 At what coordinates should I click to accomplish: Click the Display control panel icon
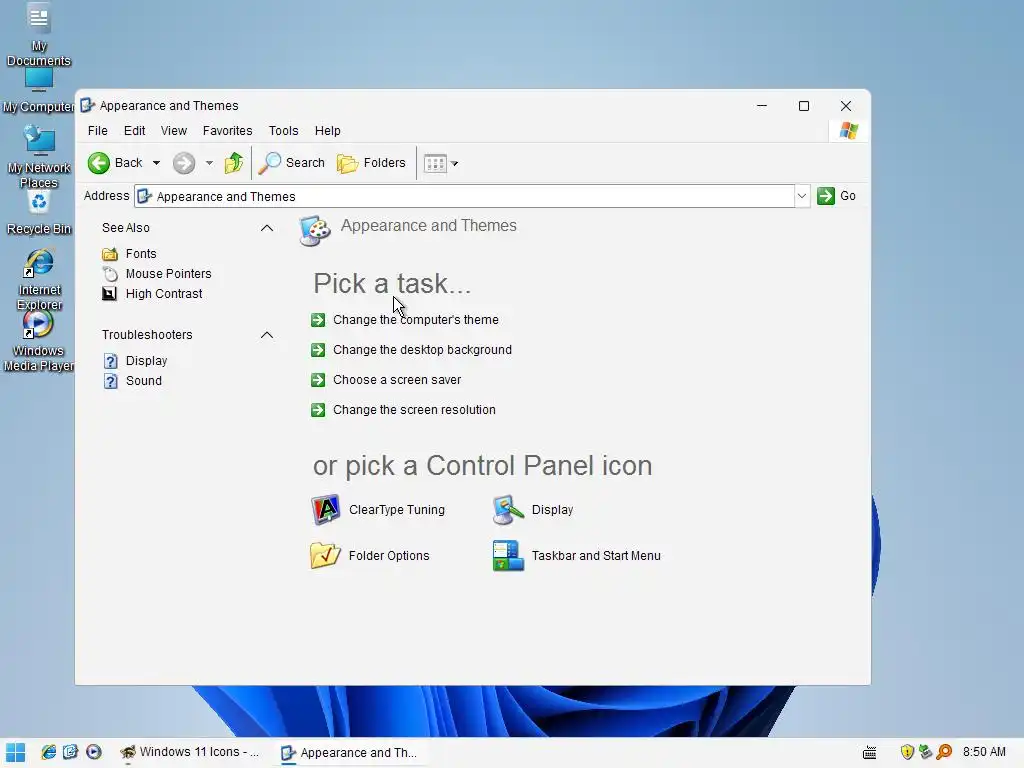(x=508, y=510)
